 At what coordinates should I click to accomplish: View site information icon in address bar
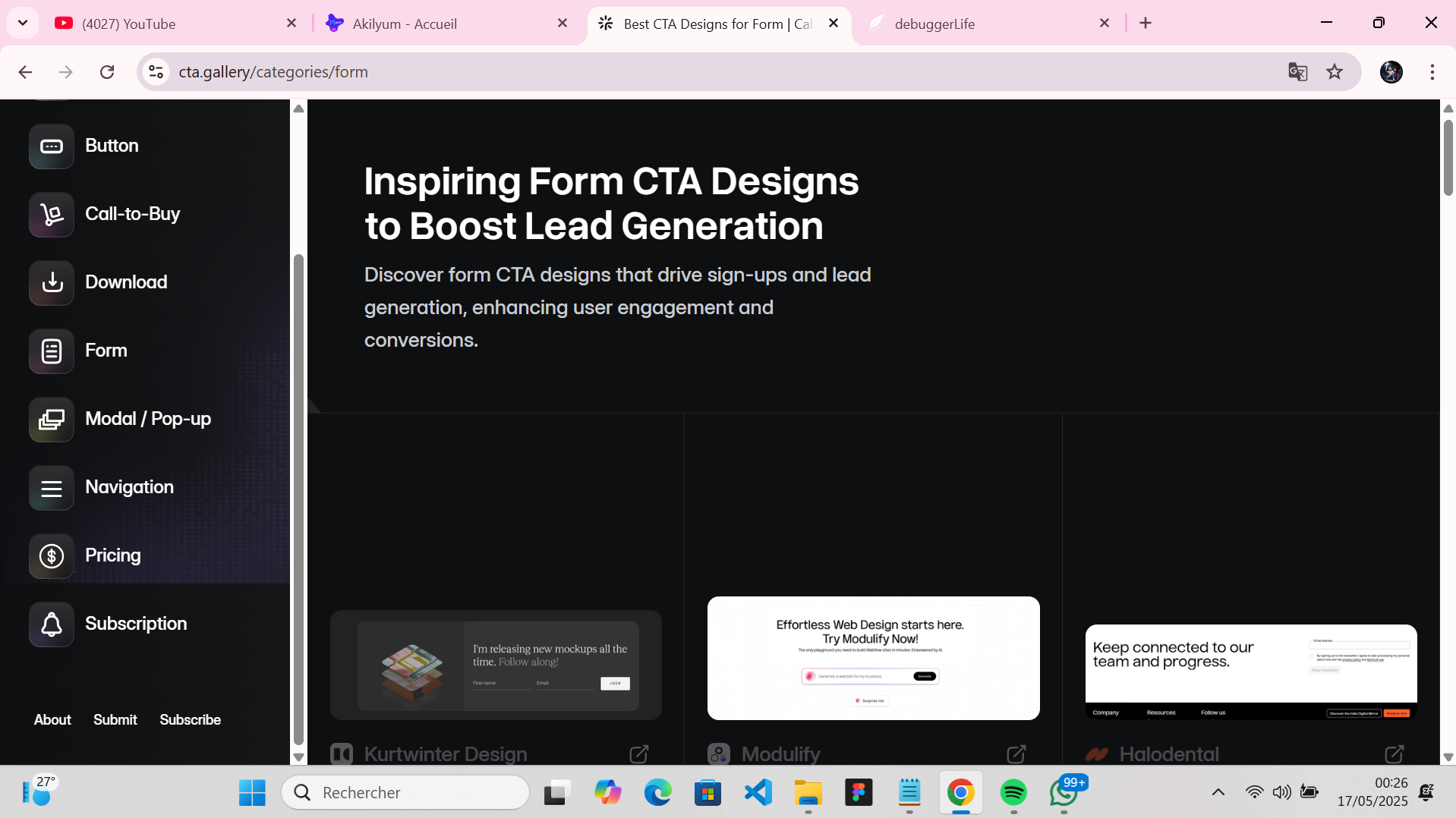pos(156,72)
